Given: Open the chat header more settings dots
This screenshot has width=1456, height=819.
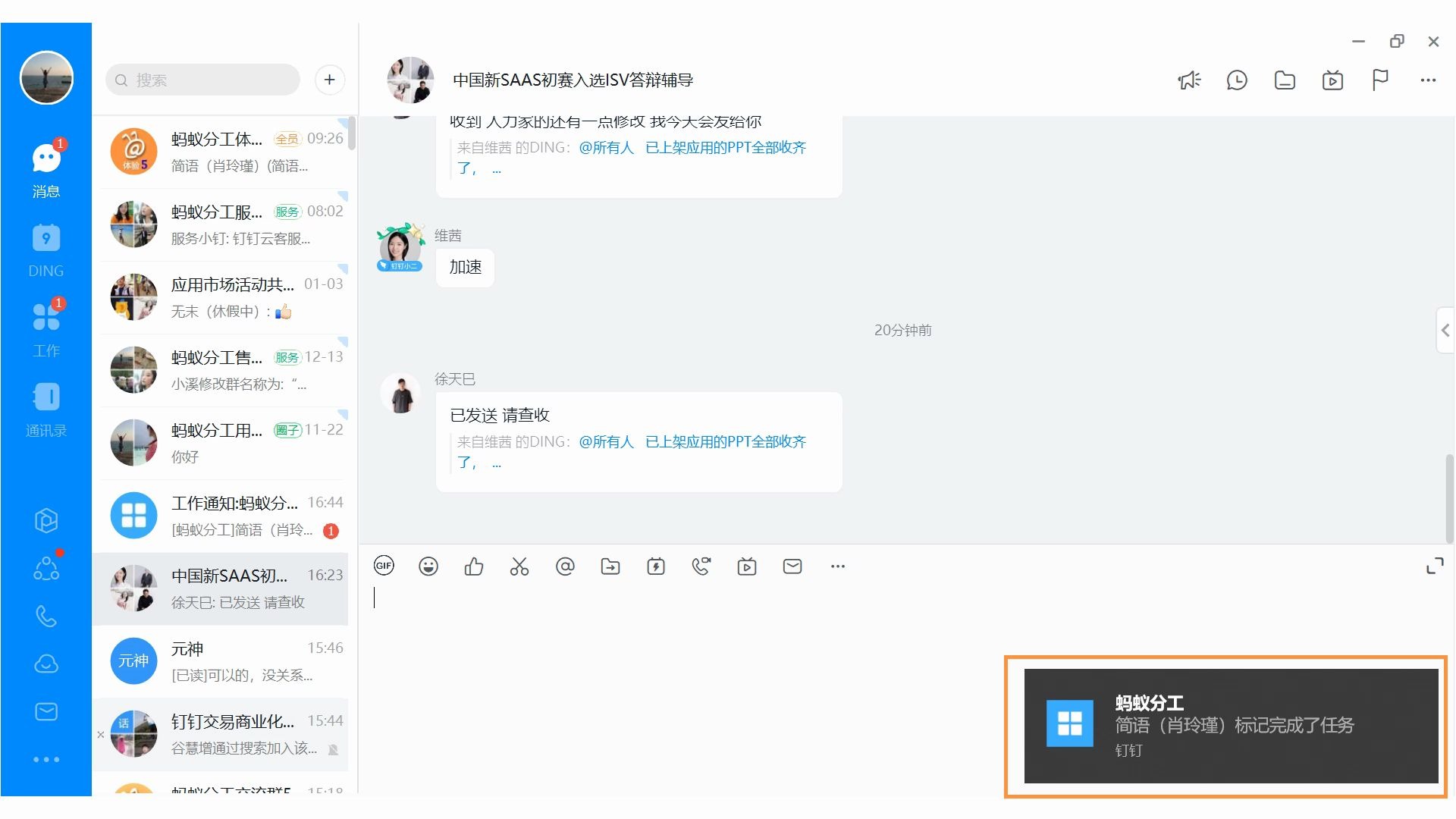Looking at the screenshot, I should point(1428,80).
